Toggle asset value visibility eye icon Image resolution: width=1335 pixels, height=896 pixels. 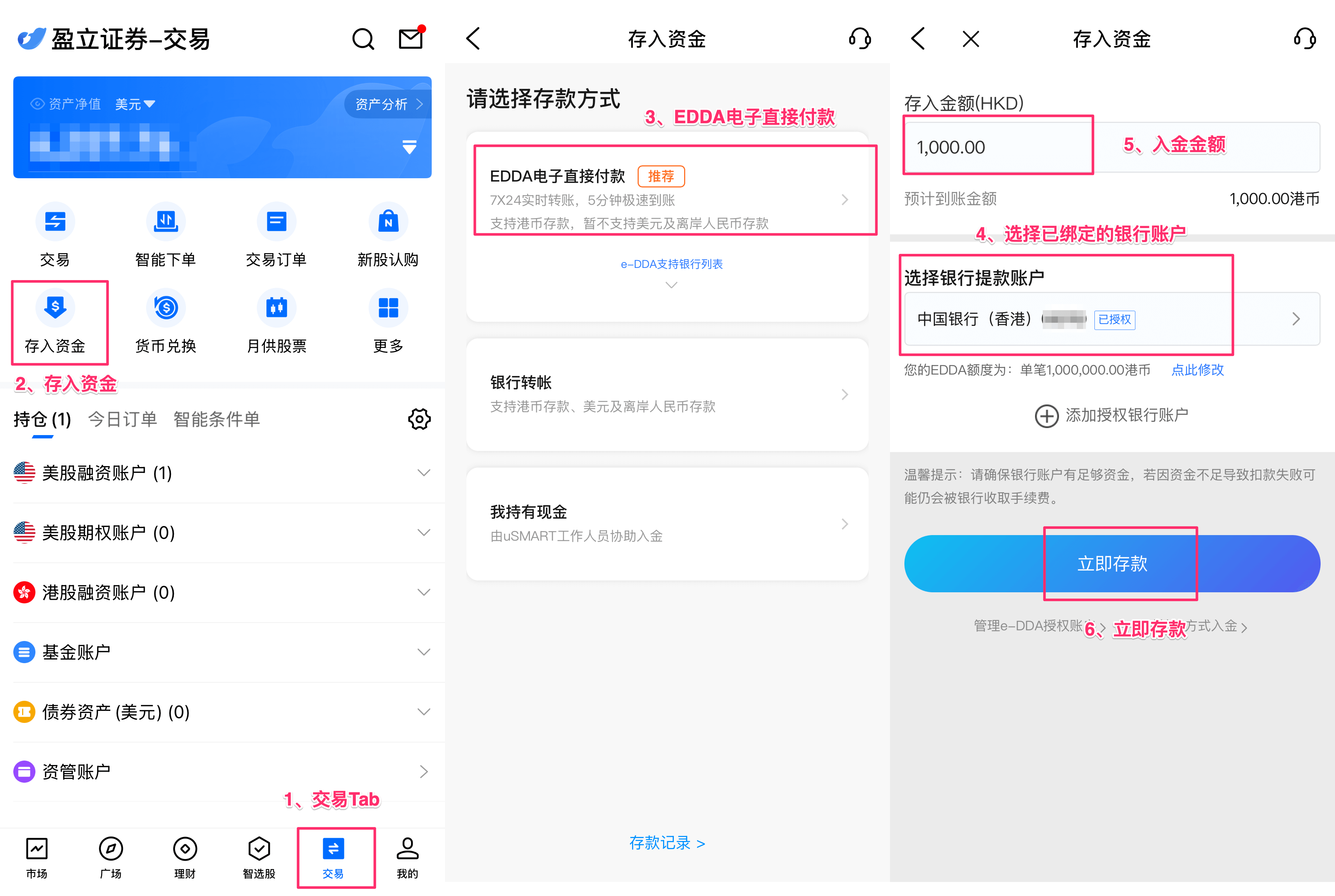coord(38,104)
